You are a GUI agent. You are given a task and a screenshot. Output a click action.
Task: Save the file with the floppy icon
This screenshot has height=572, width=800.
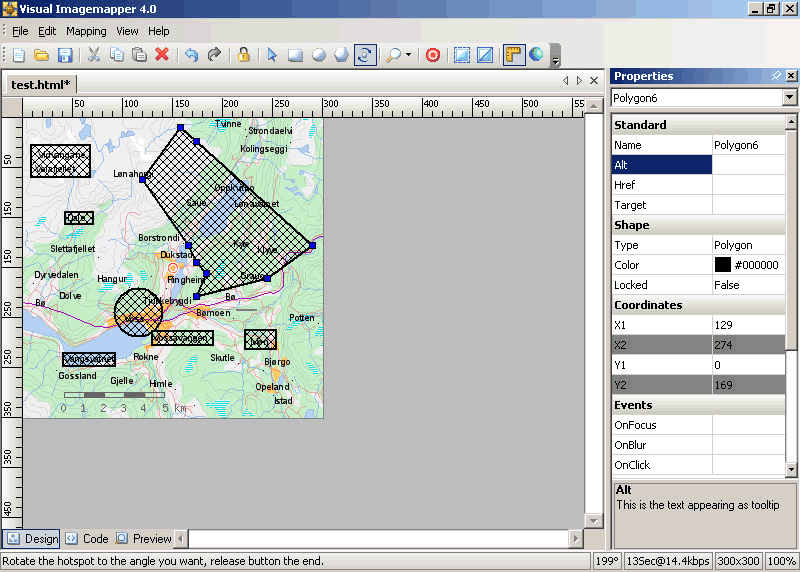[65, 55]
